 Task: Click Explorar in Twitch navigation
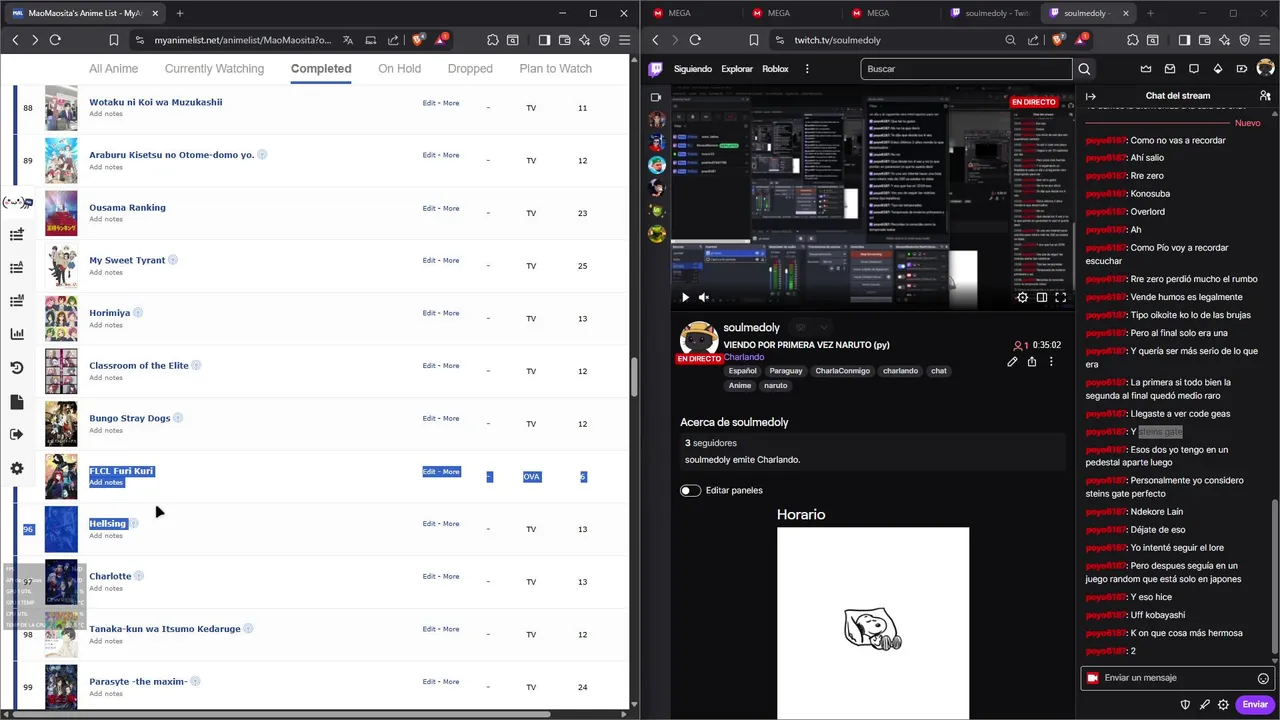pos(737,69)
